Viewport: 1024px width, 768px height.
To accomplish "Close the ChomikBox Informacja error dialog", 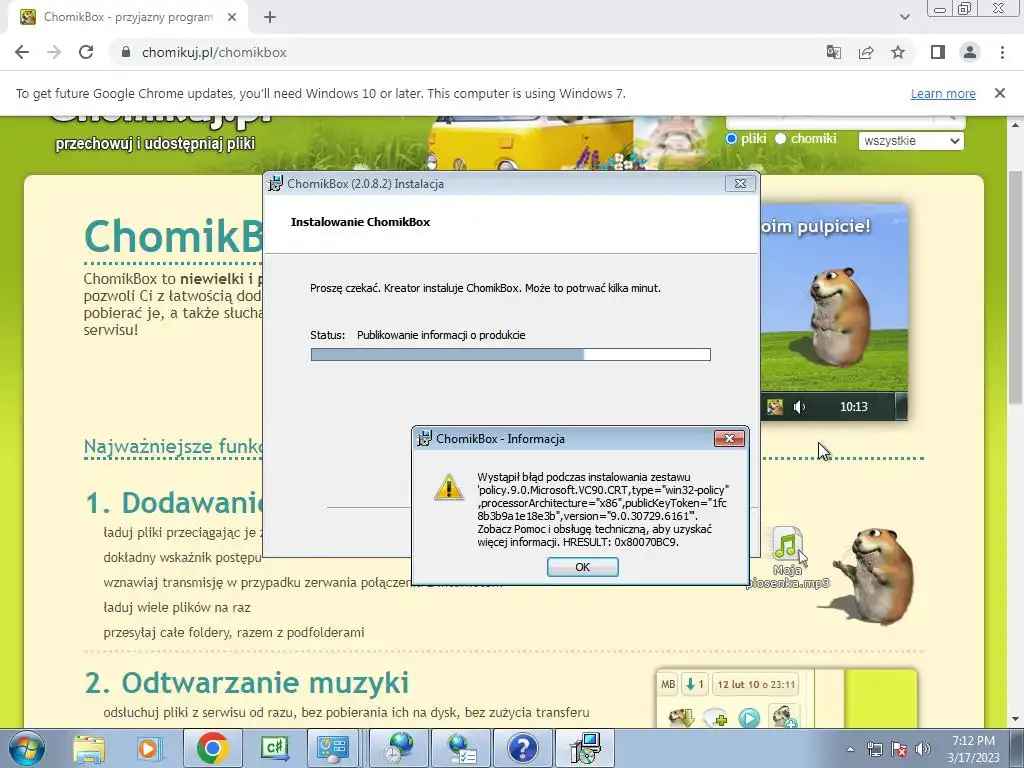I will (x=729, y=438).
